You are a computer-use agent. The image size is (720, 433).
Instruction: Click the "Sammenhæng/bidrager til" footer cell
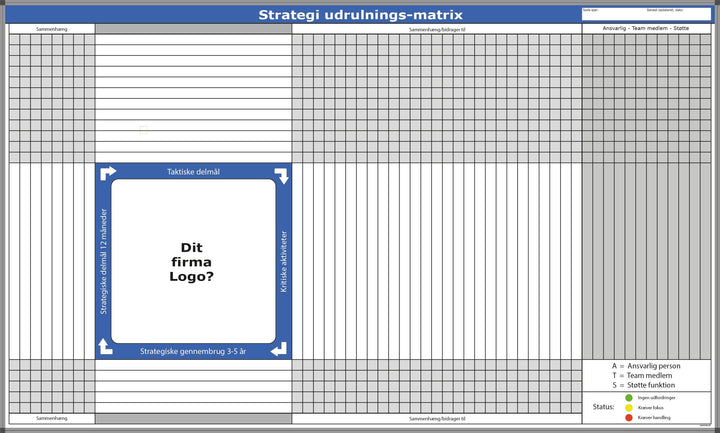(437, 418)
